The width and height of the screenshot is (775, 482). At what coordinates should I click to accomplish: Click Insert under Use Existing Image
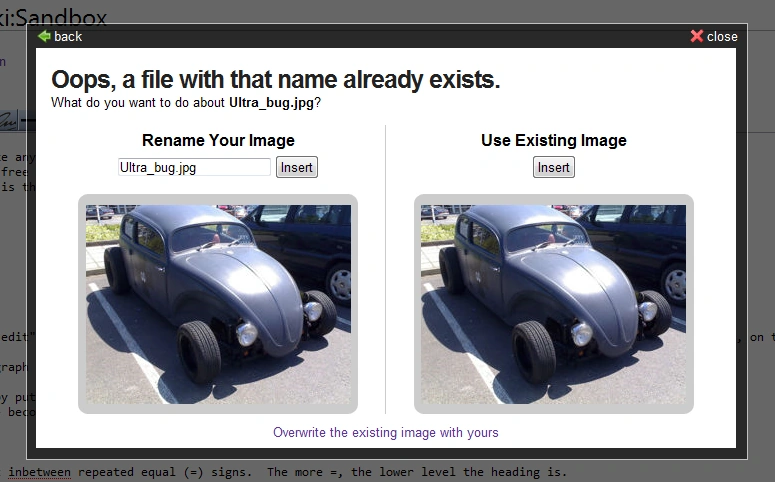click(x=554, y=168)
